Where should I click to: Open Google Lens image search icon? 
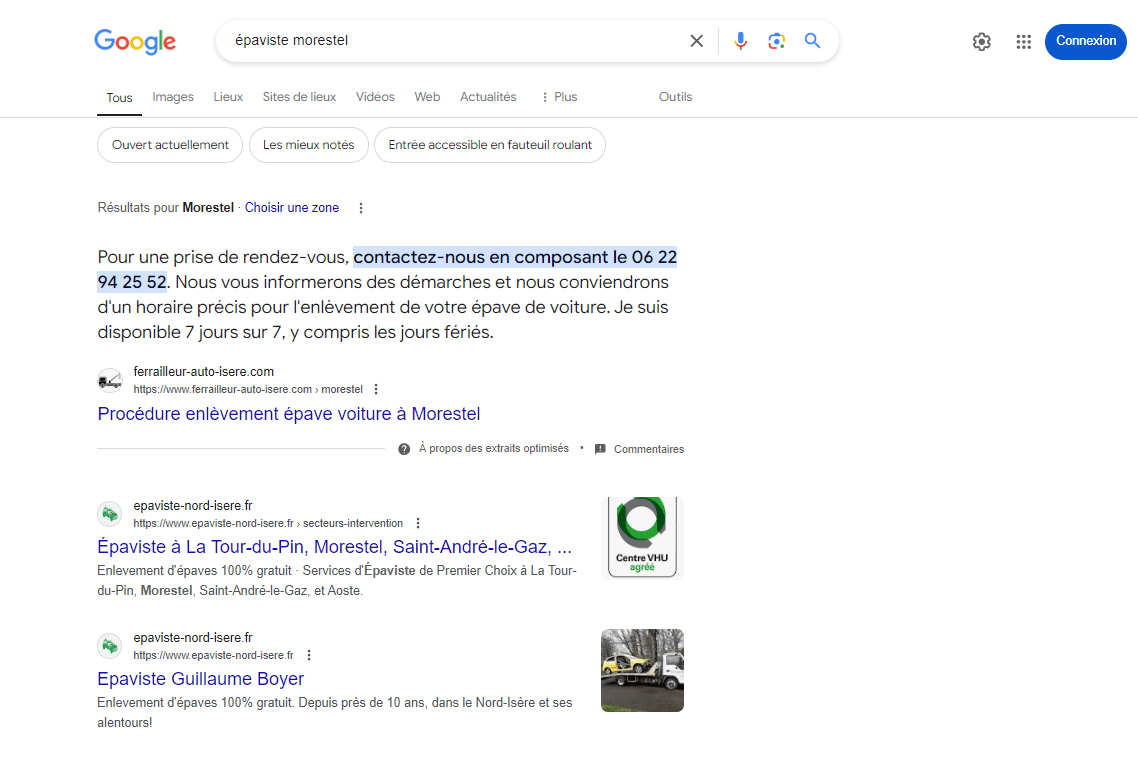(x=776, y=41)
